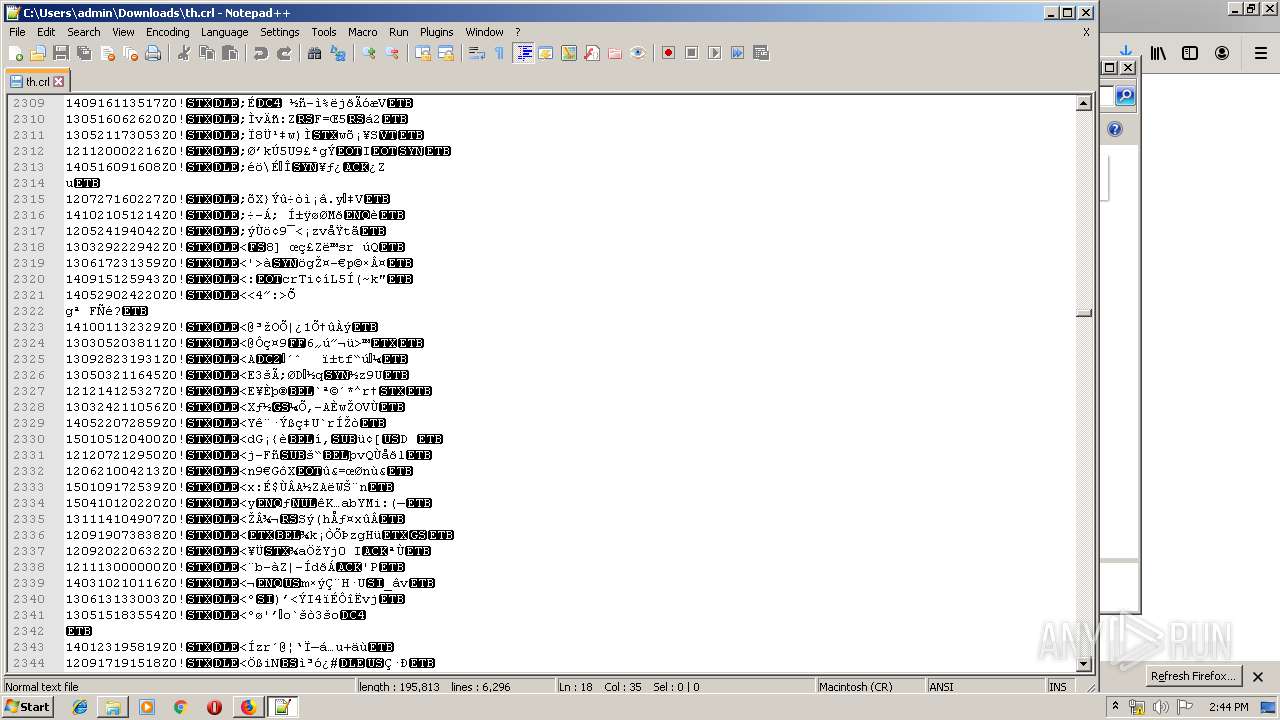Open the Settings menu

pyautogui.click(x=280, y=32)
